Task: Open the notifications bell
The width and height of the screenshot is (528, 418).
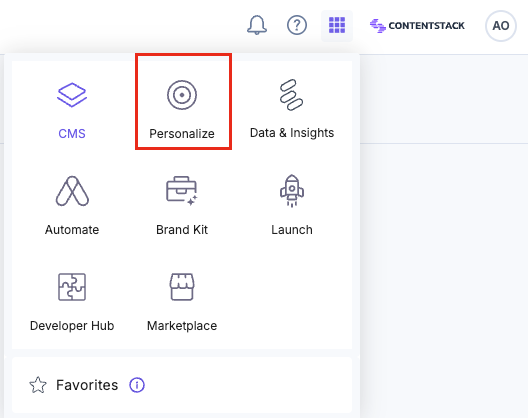Action: 257,25
